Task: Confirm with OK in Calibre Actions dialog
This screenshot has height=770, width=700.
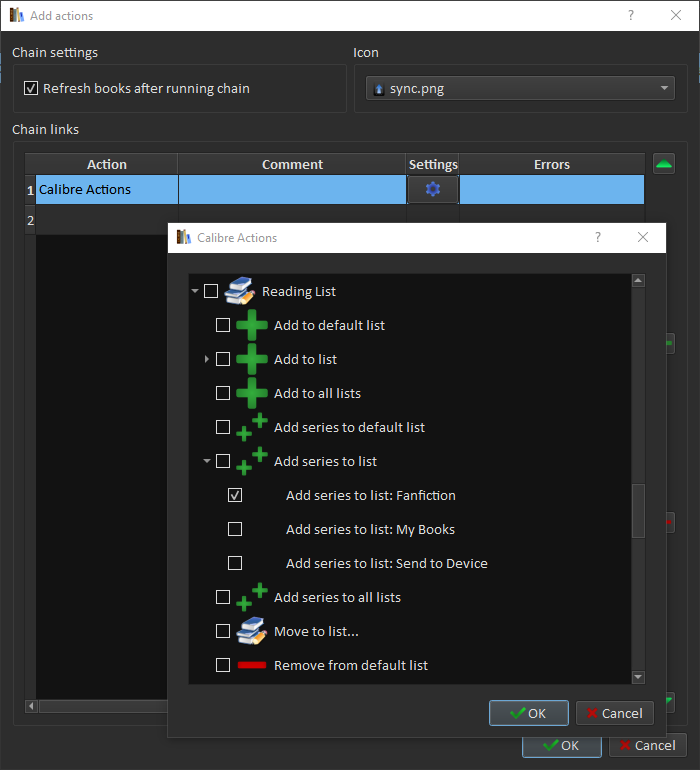Action: (x=529, y=713)
